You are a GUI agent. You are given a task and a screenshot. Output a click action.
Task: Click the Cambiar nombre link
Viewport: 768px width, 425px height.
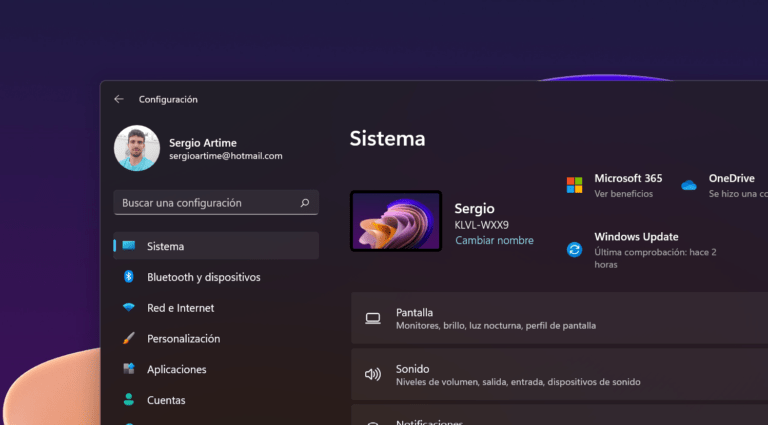(494, 240)
